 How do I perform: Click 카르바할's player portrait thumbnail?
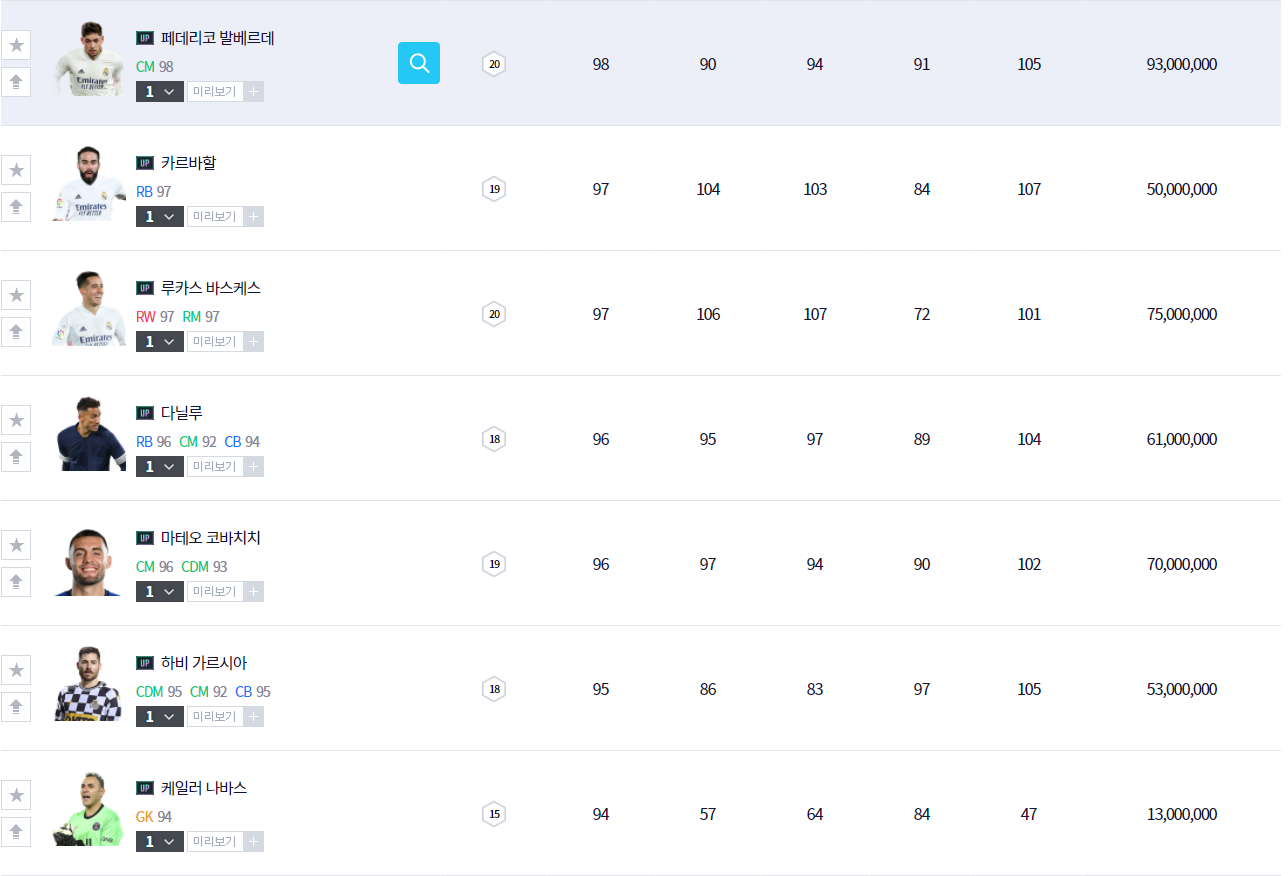coord(89,185)
